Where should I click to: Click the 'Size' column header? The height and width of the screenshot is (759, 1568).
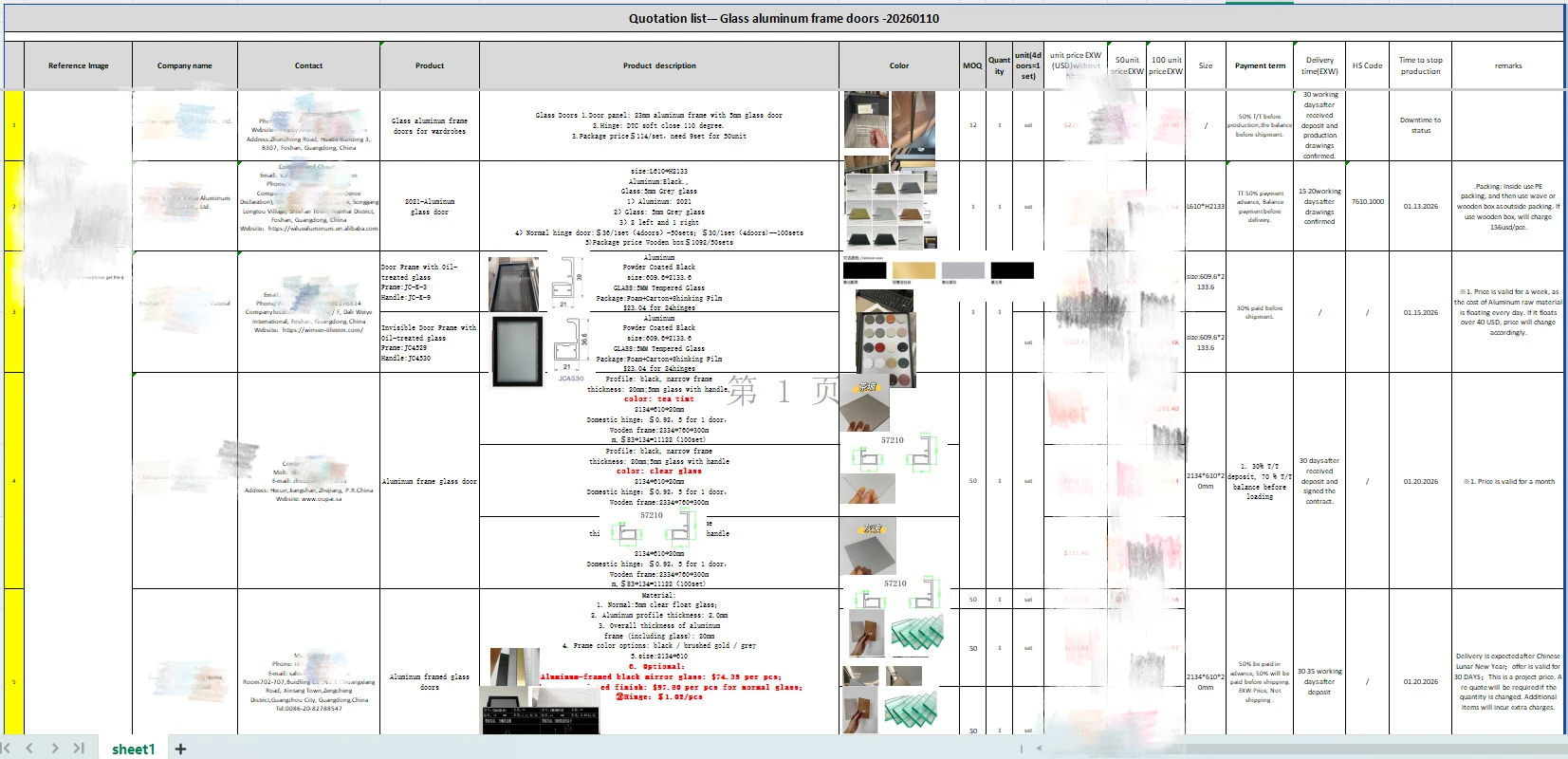coord(1206,65)
